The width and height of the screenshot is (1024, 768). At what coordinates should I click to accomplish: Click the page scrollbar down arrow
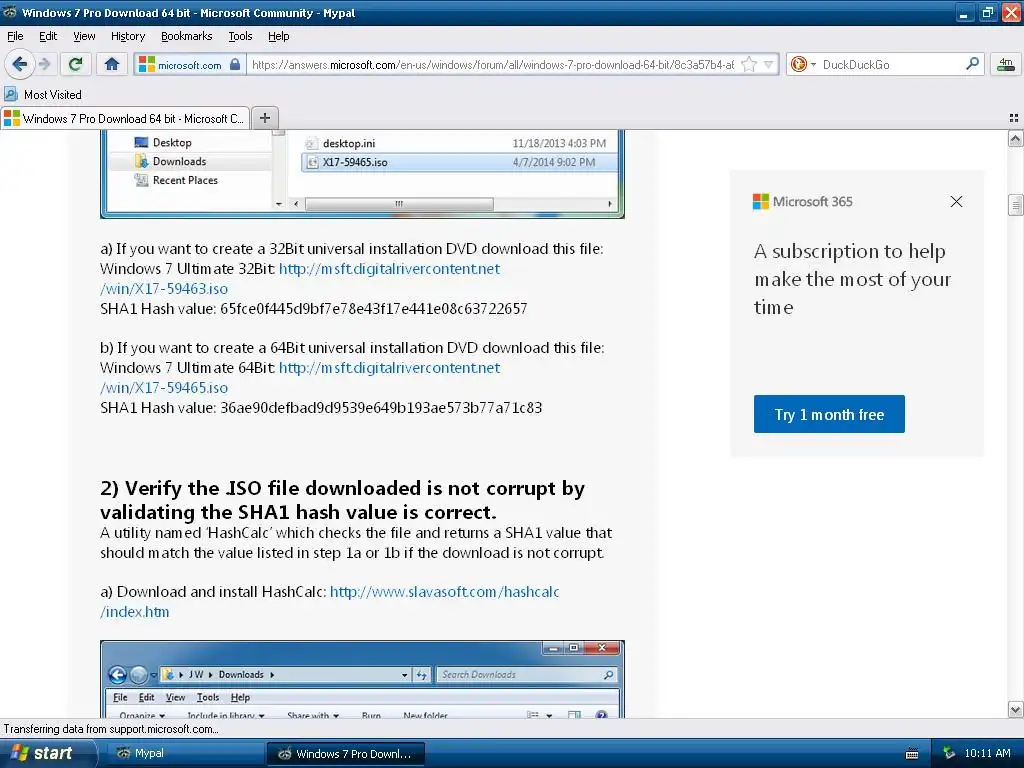[x=1015, y=709]
